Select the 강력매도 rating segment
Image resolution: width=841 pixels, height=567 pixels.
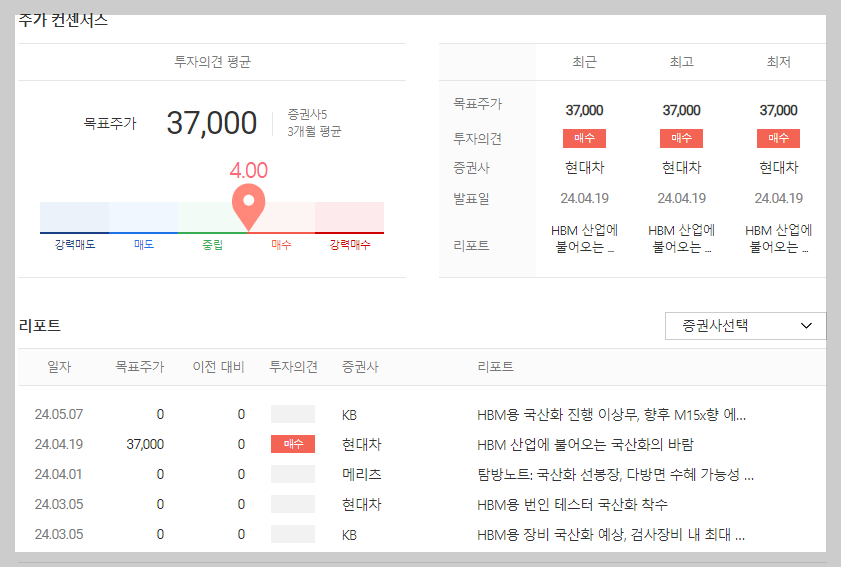coord(75,218)
